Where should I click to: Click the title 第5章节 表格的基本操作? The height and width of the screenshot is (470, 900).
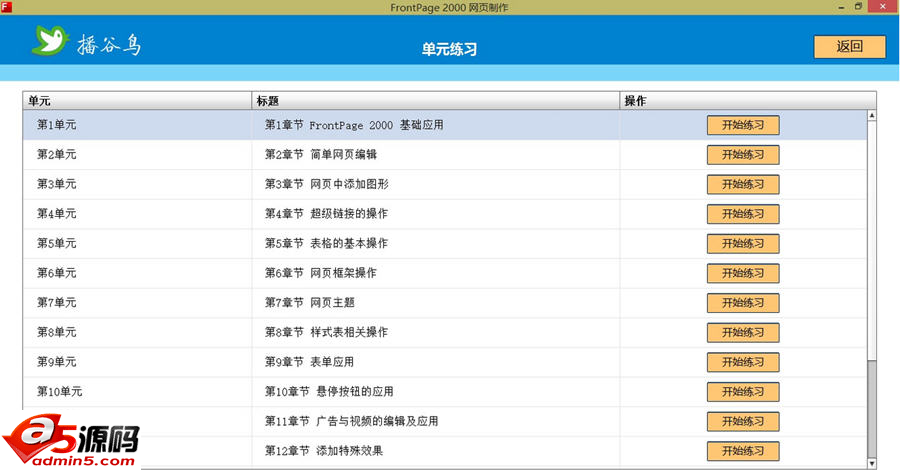click(326, 244)
